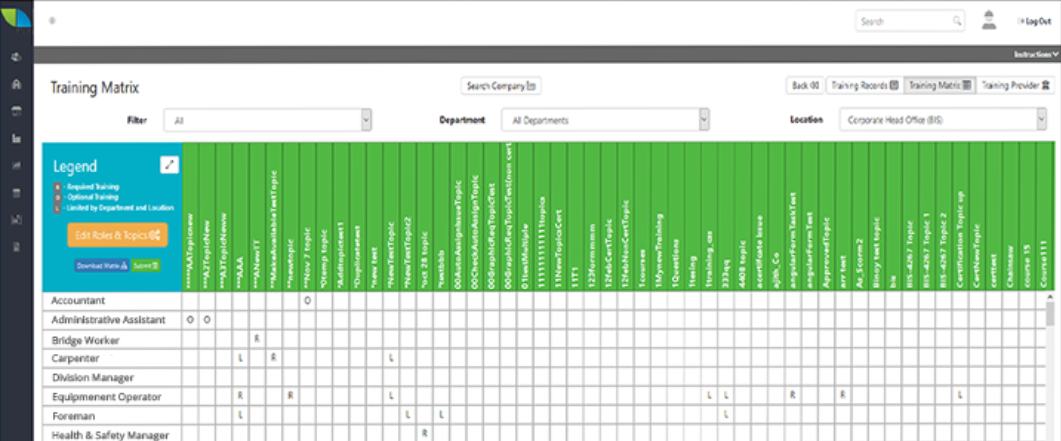Switch to the Training Provider tab

1015,86
